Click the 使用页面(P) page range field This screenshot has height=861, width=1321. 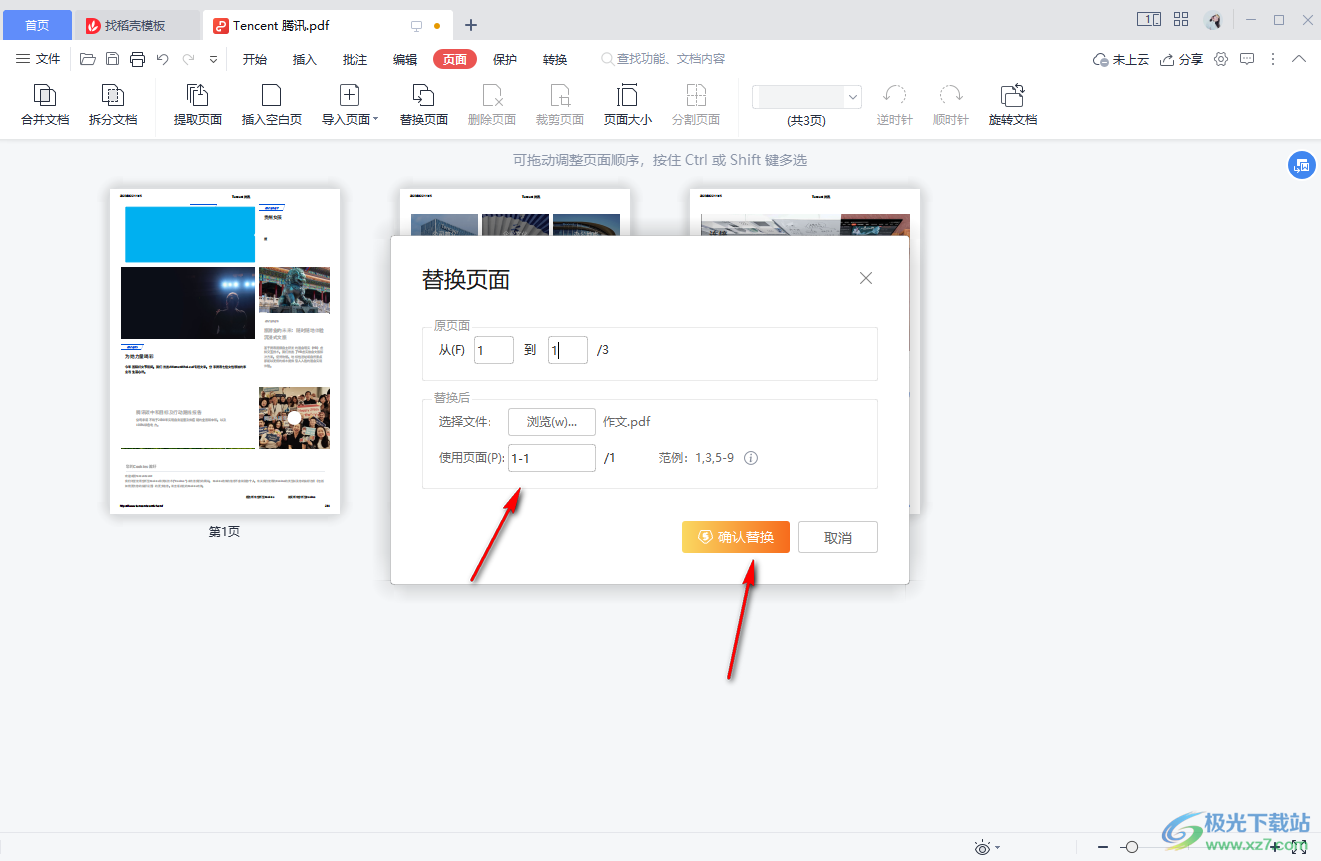click(552, 458)
